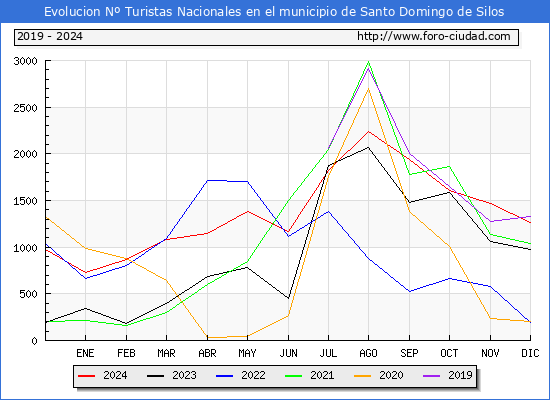Click the green 2021 line peak at AGO
This screenshot has width=550, height=400.
(x=368, y=62)
